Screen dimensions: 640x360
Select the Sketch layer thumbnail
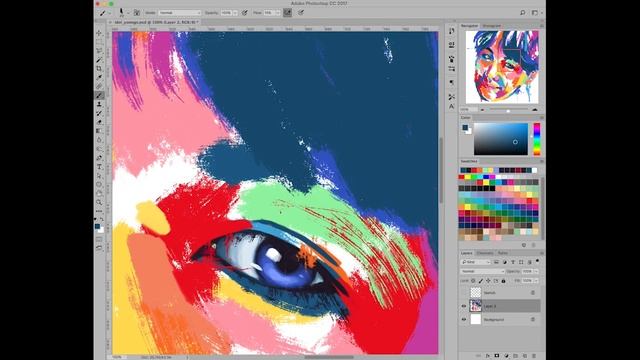pyautogui.click(x=476, y=292)
